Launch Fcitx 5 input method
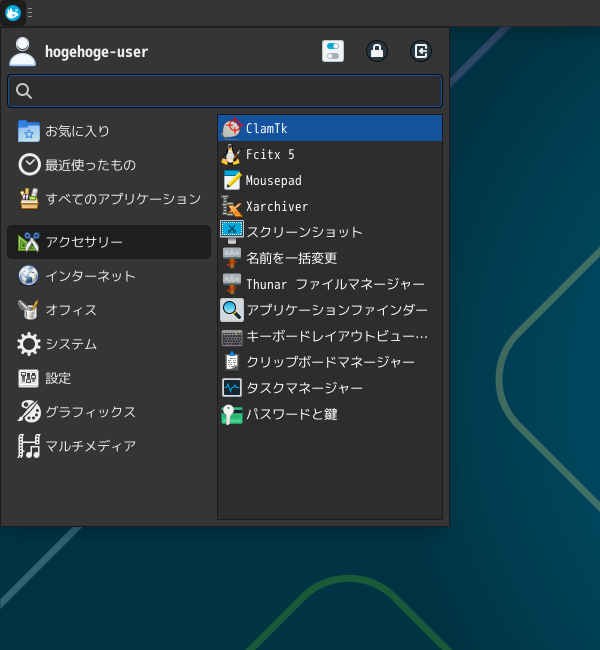 [x=269, y=155]
